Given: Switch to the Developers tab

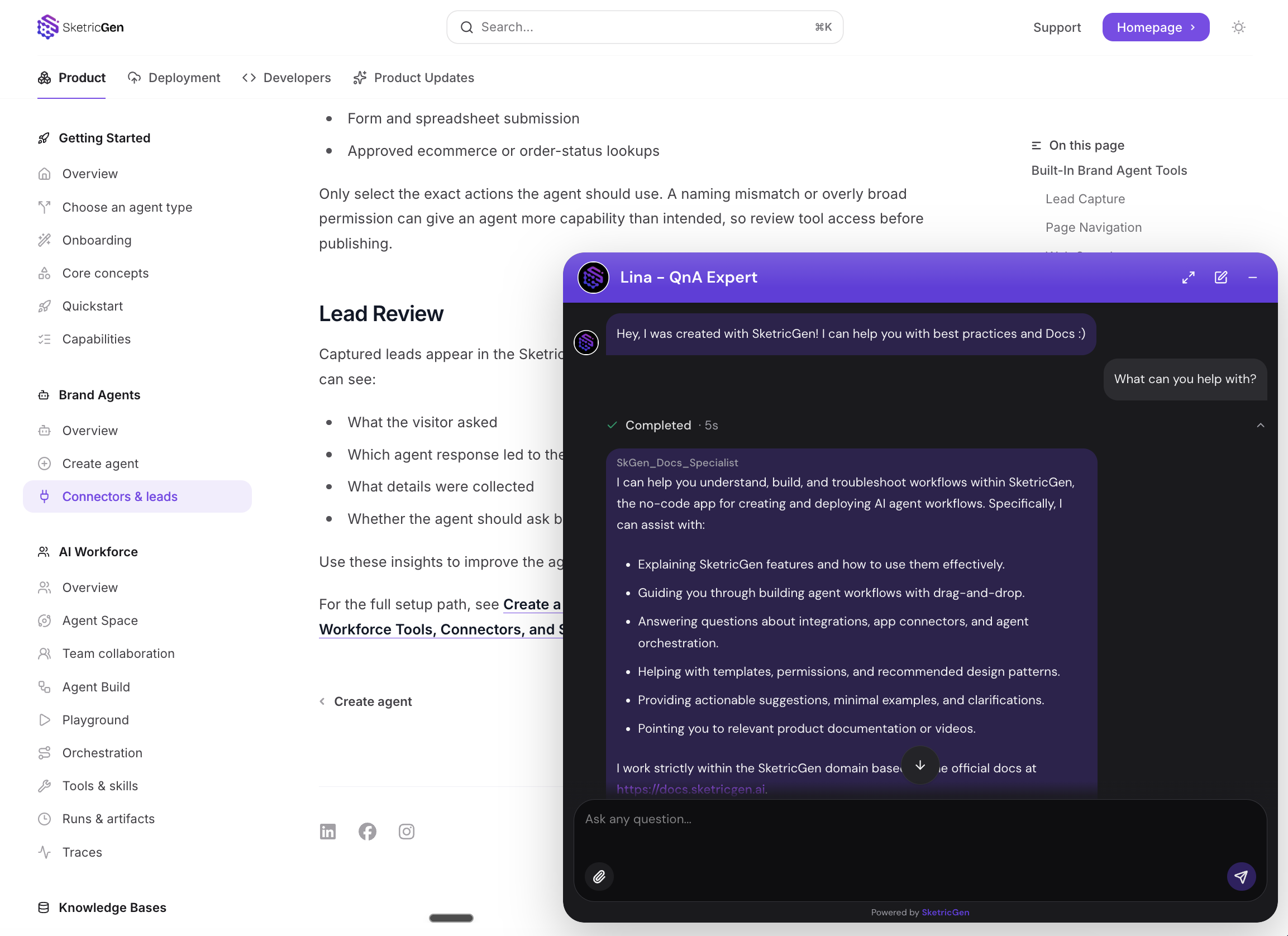Looking at the screenshot, I should [286, 78].
